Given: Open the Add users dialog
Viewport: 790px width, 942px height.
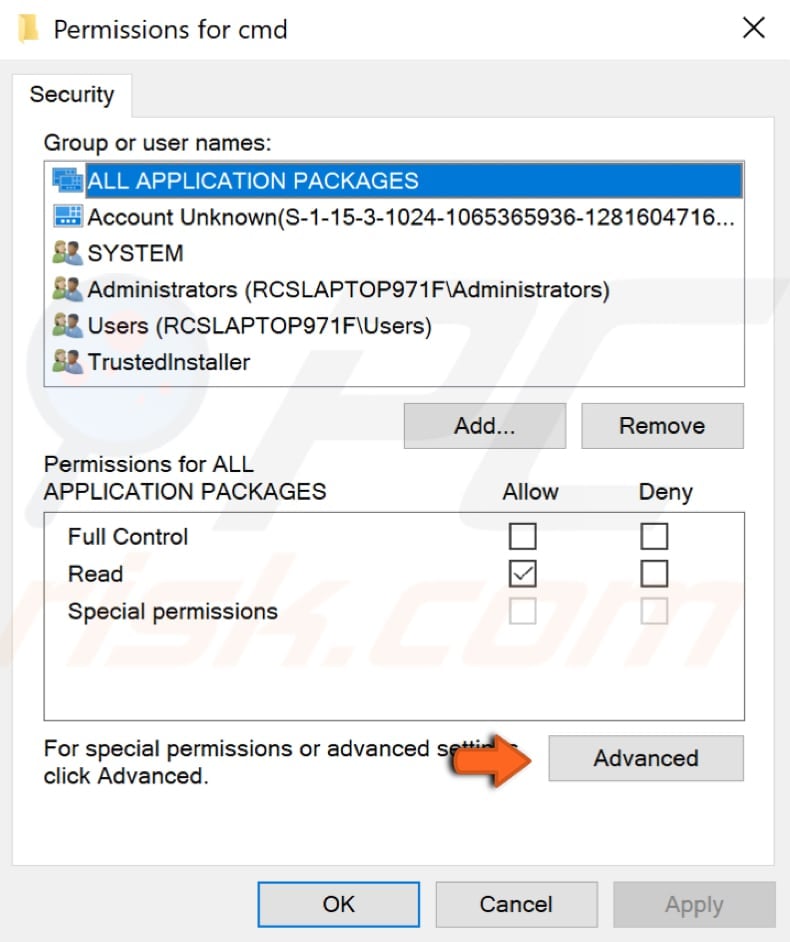Looking at the screenshot, I should click(x=484, y=425).
